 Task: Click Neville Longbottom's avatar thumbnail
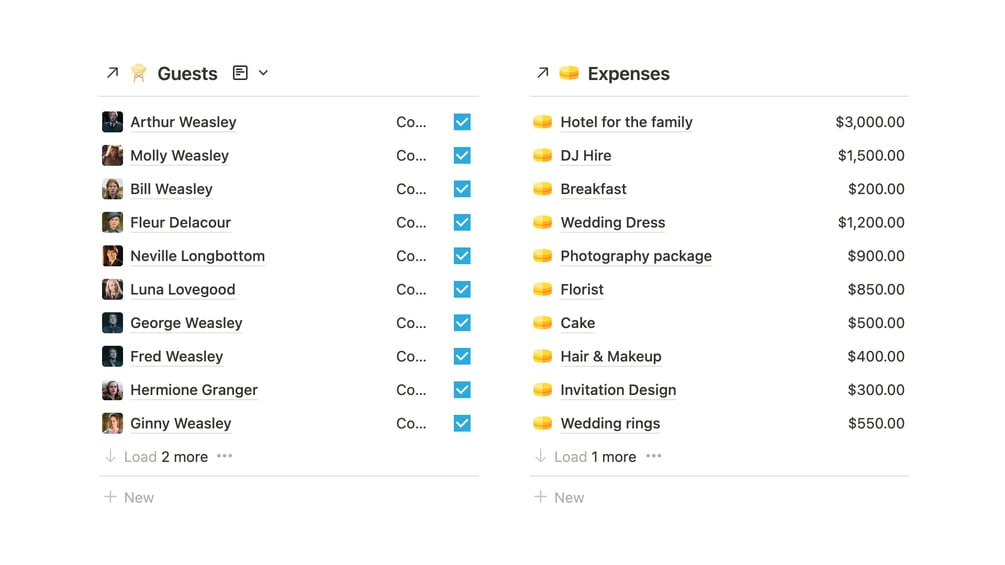pyautogui.click(x=113, y=256)
